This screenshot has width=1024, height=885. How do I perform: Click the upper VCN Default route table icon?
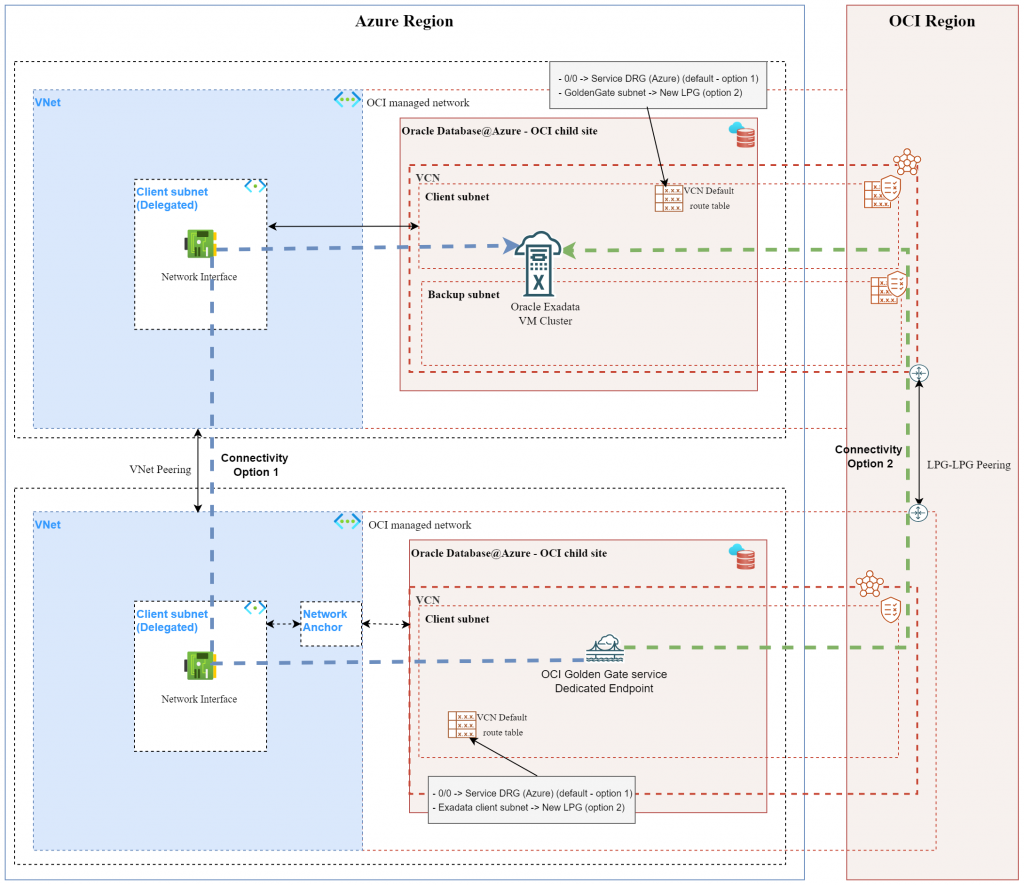[668, 198]
